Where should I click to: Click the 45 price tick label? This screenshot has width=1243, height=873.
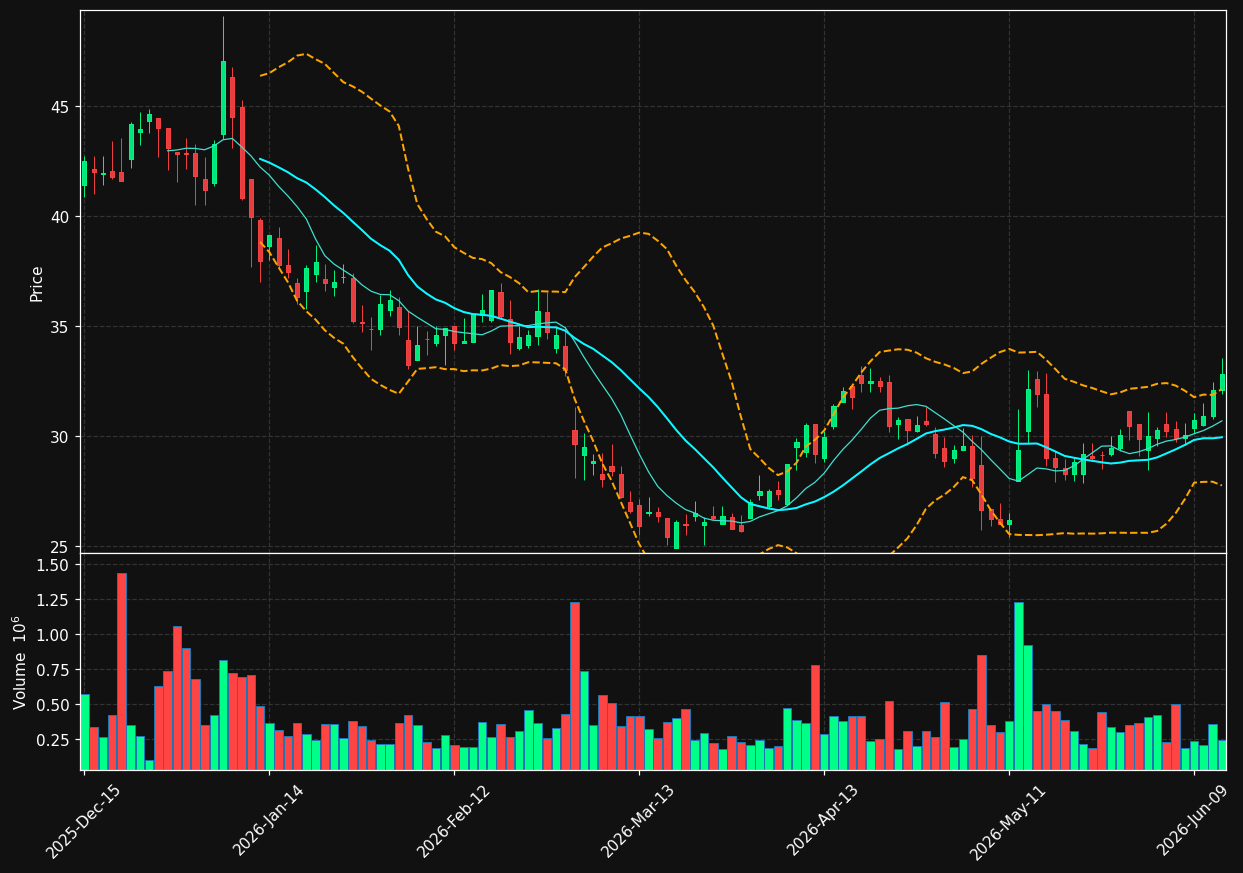(x=60, y=107)
